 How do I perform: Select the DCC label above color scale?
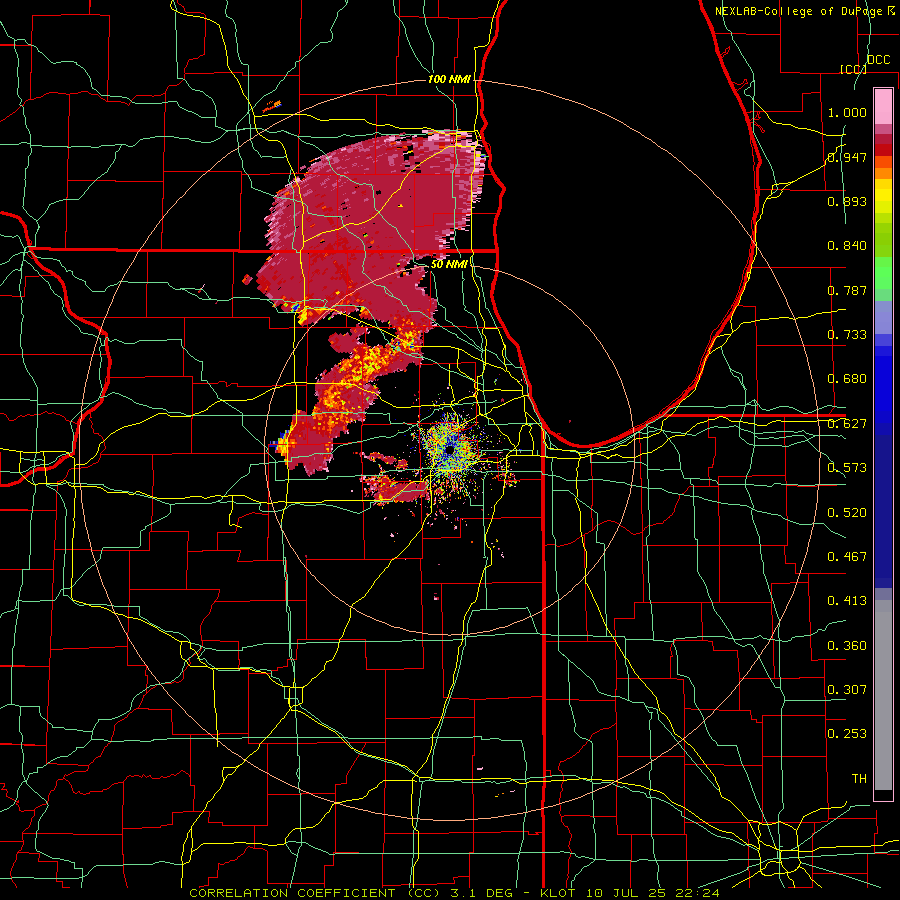[878, 60]
